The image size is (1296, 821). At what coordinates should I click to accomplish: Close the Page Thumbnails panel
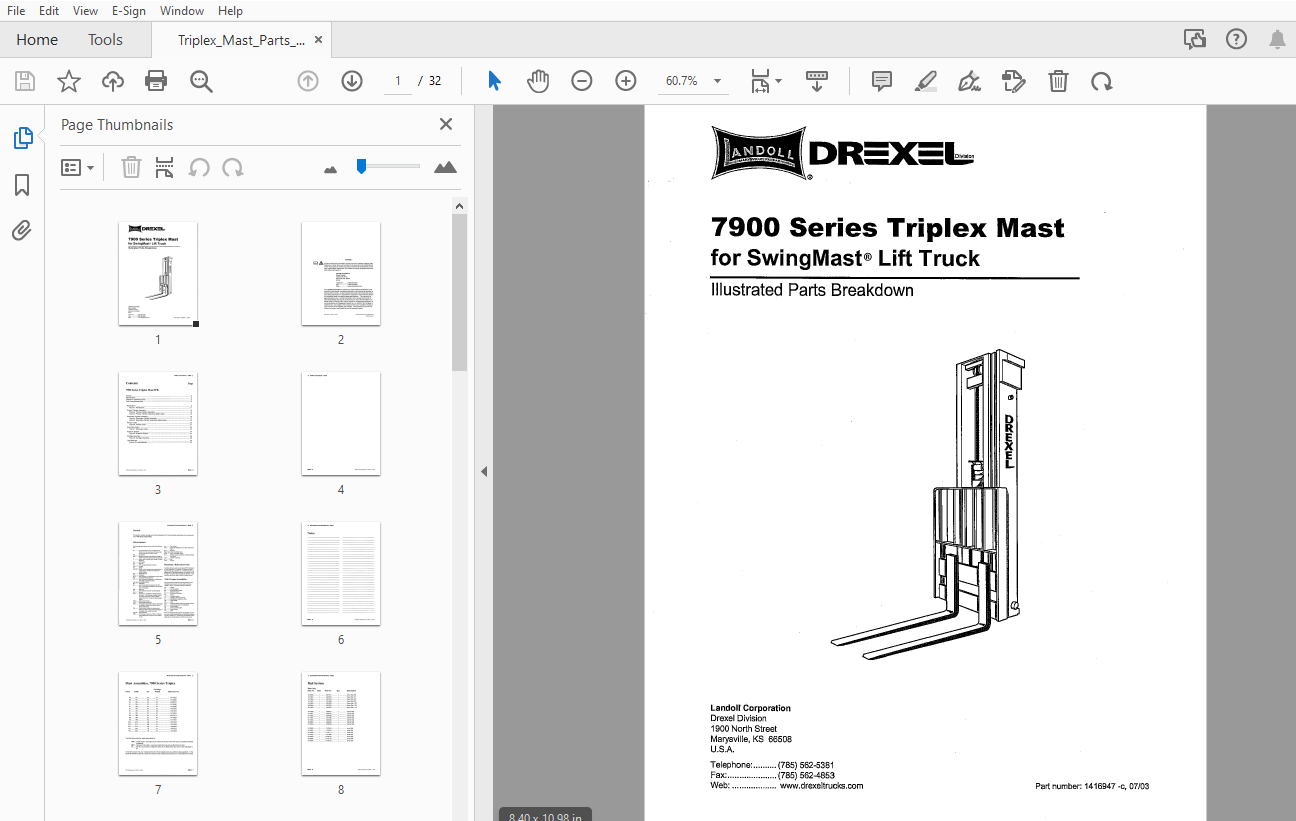(x=446, y=124)
